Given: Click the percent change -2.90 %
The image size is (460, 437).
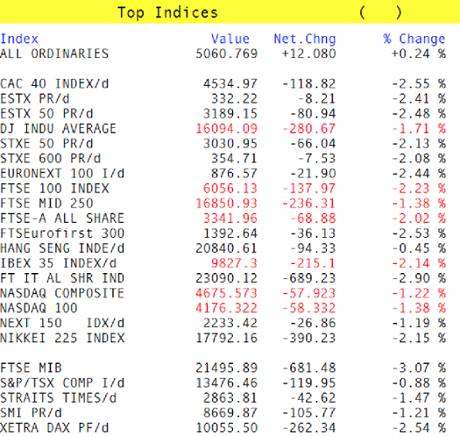Looking at the screenshot, I should (419, 278).
